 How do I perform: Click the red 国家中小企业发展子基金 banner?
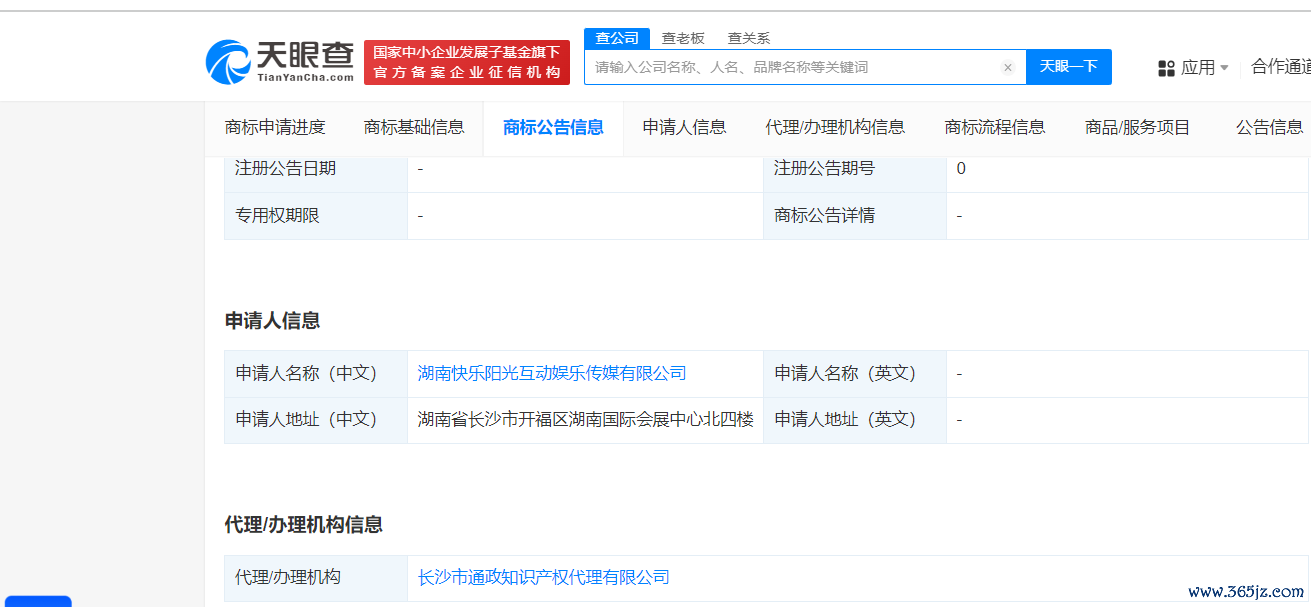(x=467, y=62)
